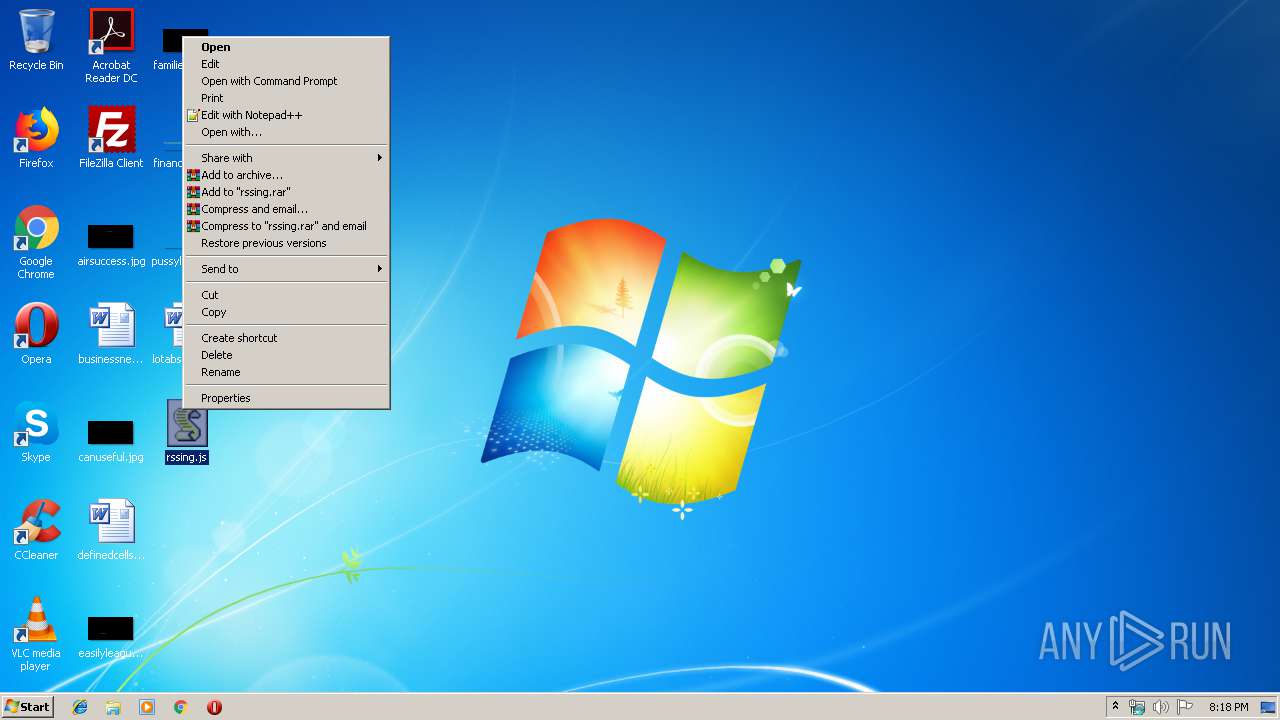Launch Opera from the taskbar
The width and height of the screenshot is (1280, 720).
coord(214,707)
